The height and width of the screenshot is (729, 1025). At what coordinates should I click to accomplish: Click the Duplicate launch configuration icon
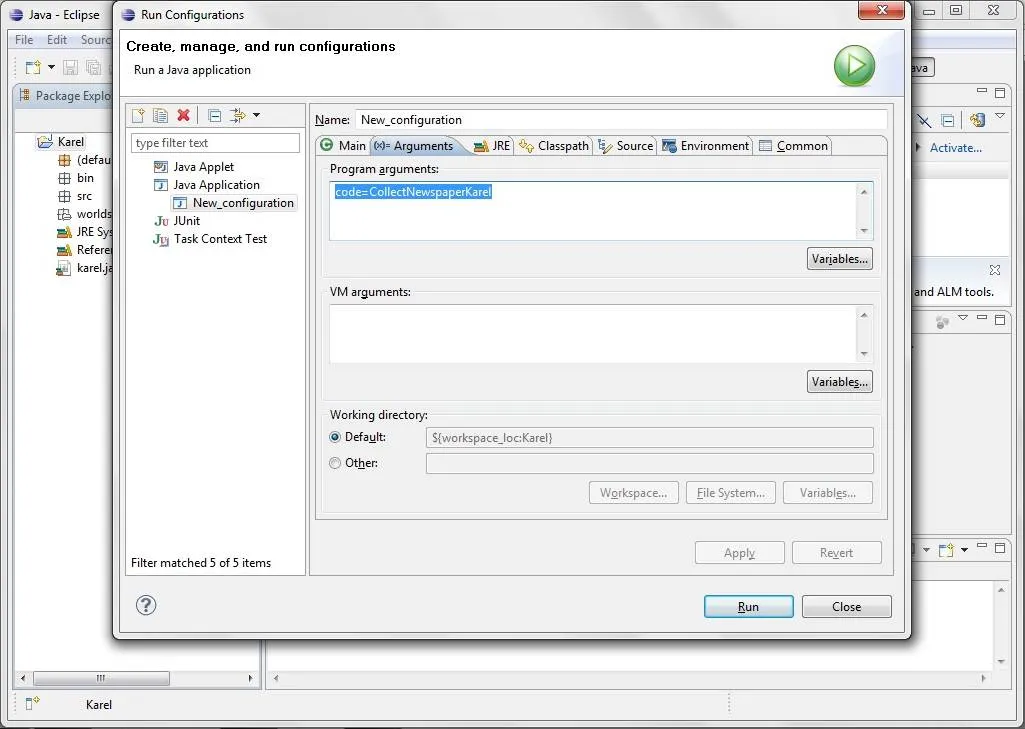pyautogui.click(x=160, y=116)
